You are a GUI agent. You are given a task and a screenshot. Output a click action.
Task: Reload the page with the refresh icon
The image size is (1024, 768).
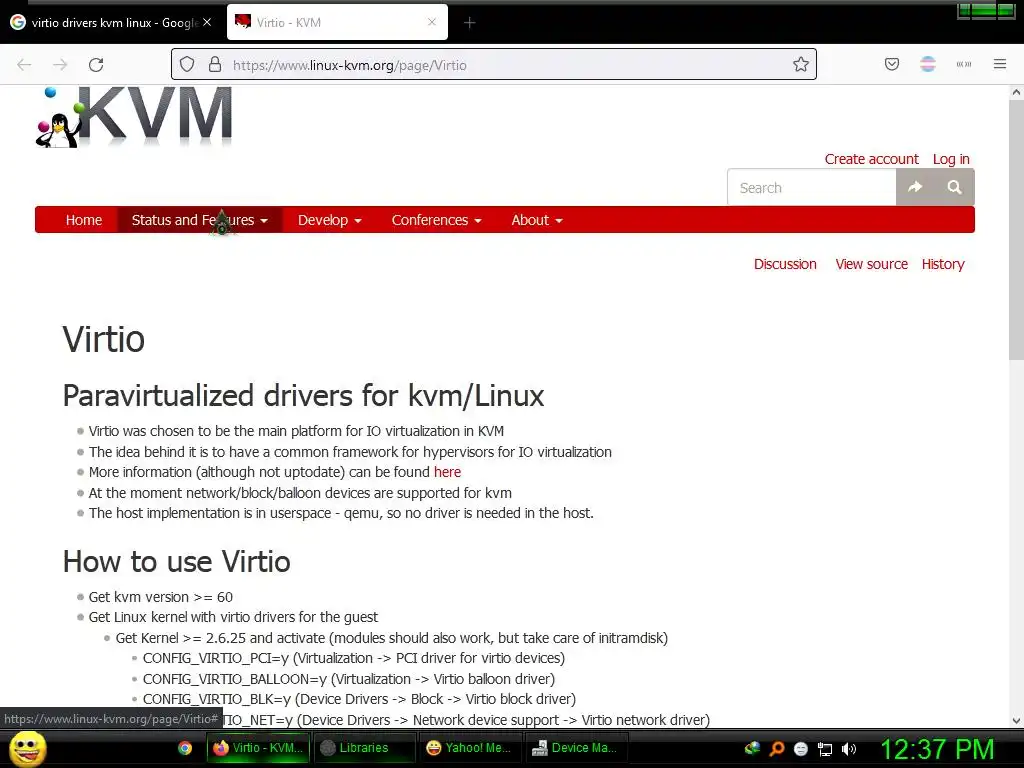click(x=96, y=65)
